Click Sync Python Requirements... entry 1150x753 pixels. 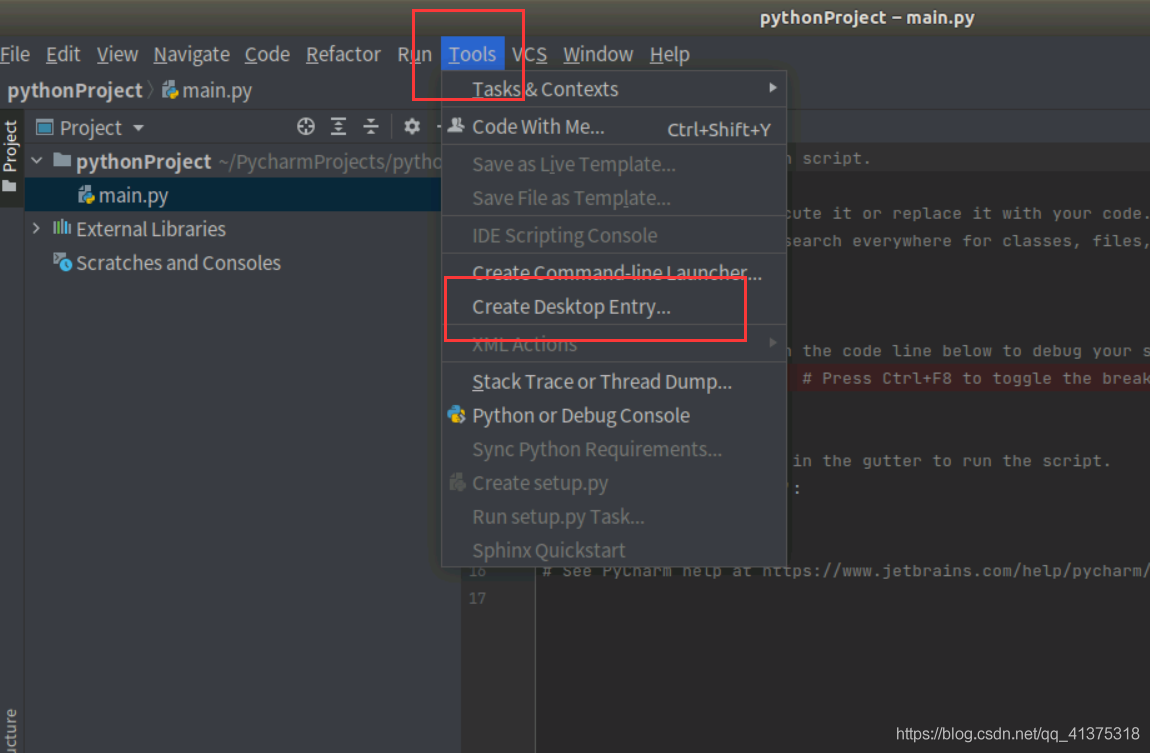[x=614, y=449]
